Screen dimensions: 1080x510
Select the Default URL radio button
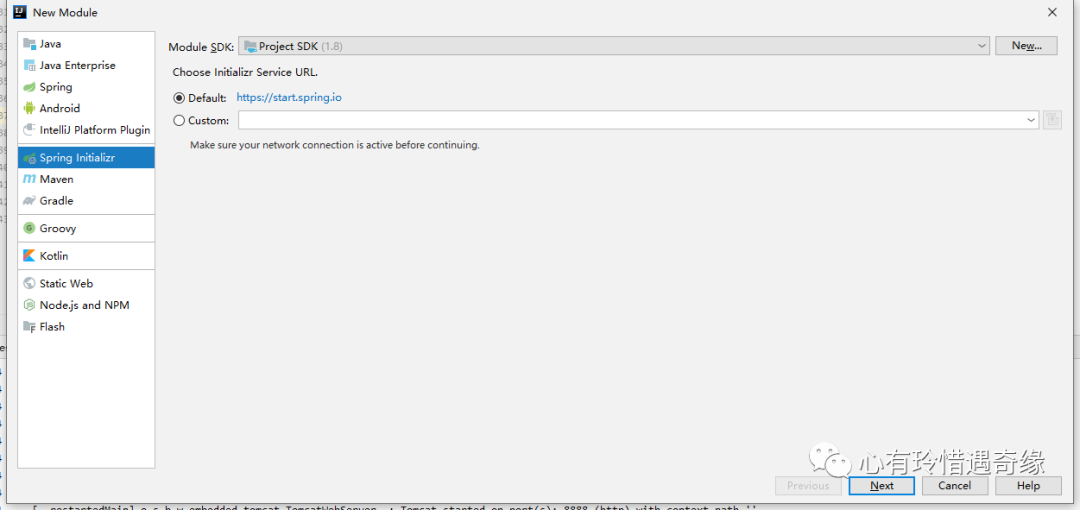(x=179, y=98)
